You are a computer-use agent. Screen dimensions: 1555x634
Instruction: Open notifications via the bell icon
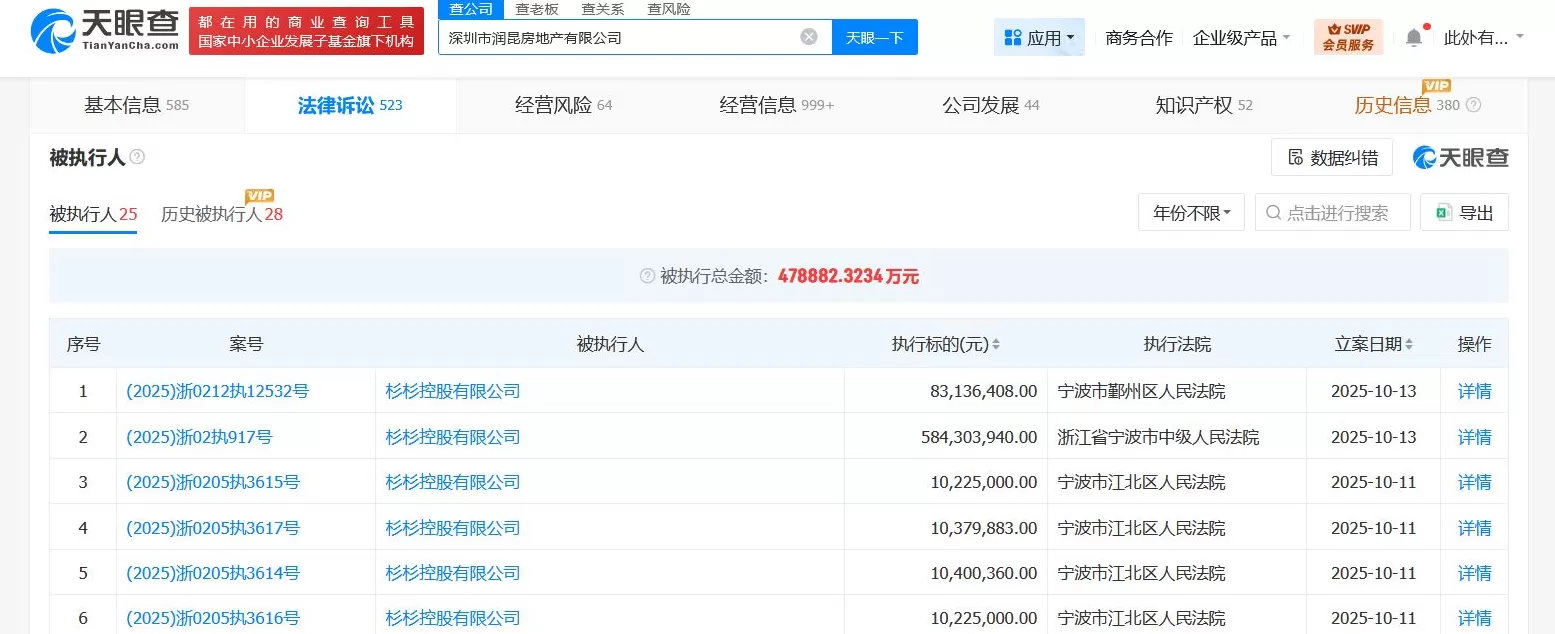(1413, 35)
